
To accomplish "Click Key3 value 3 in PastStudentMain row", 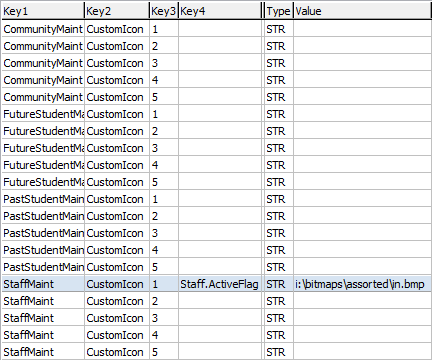I will 164,233.
